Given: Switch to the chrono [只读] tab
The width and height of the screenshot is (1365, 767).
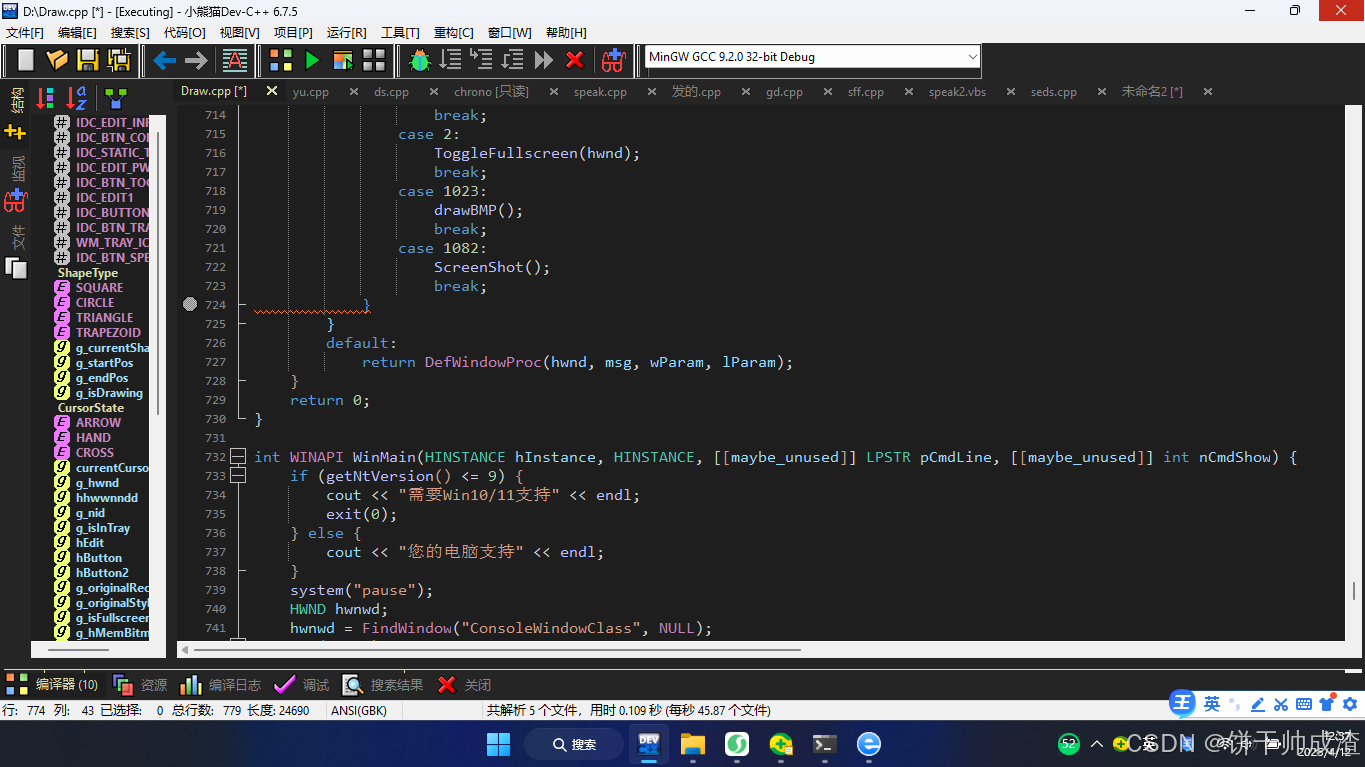Looking at the screenshot, I should [x=491, y=92].
